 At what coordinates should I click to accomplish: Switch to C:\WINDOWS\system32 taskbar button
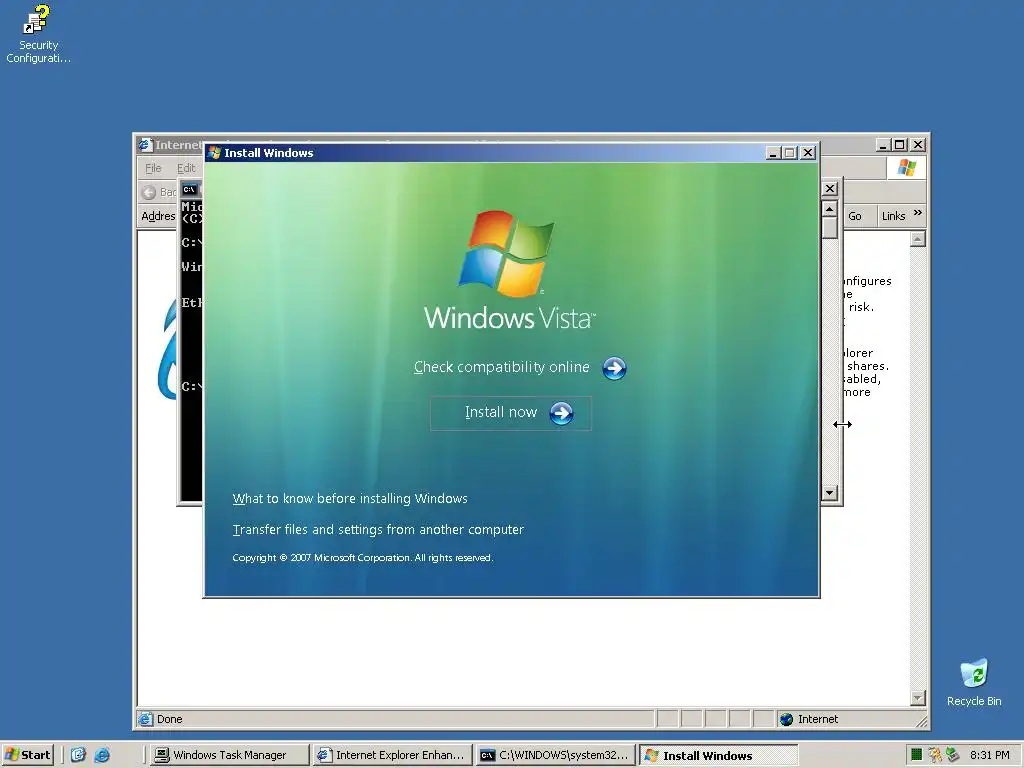(x=554, y=755)
